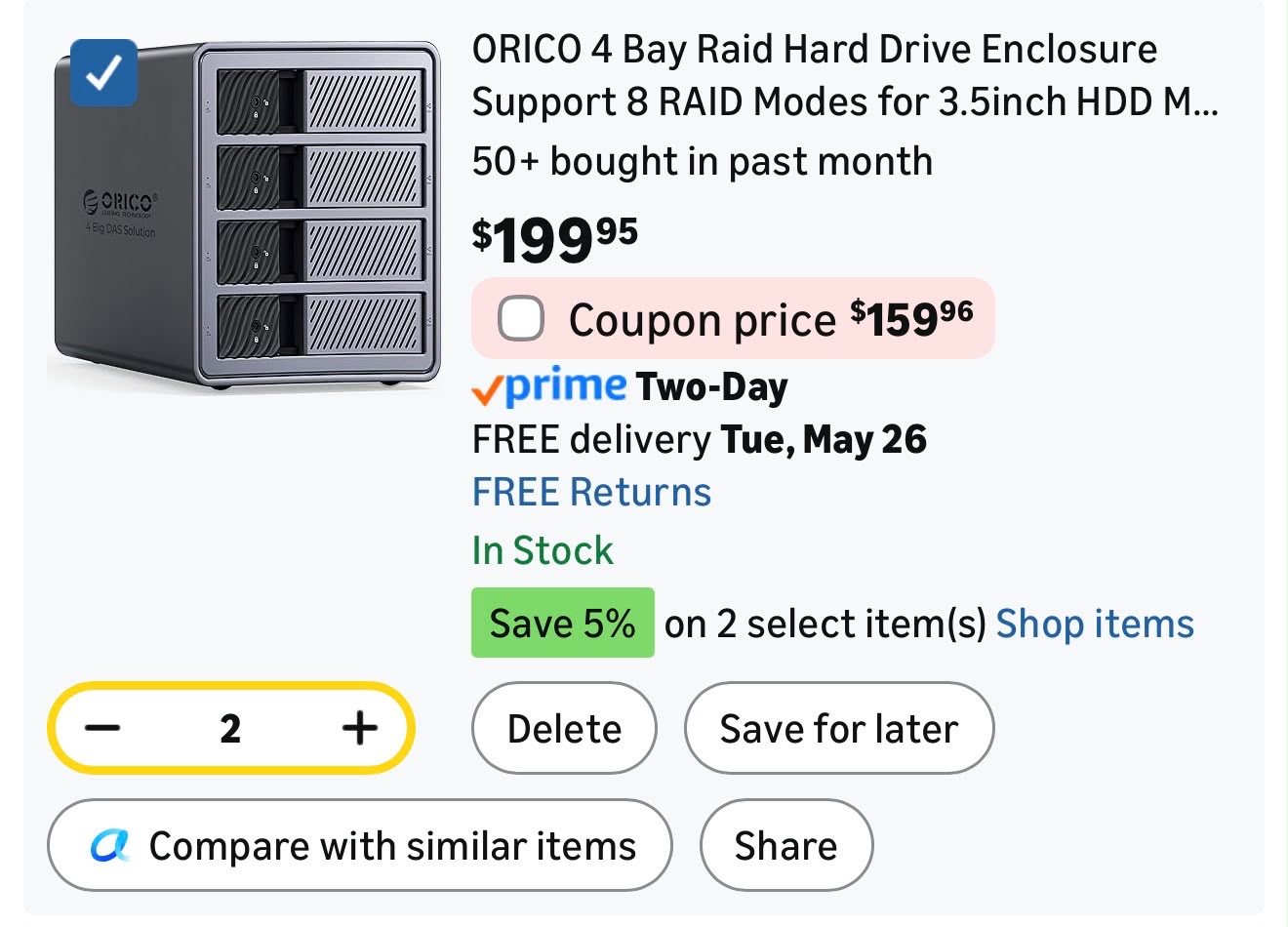Click the Tue, May 26 delivery date
The image size is (1288, 927).
824,439
